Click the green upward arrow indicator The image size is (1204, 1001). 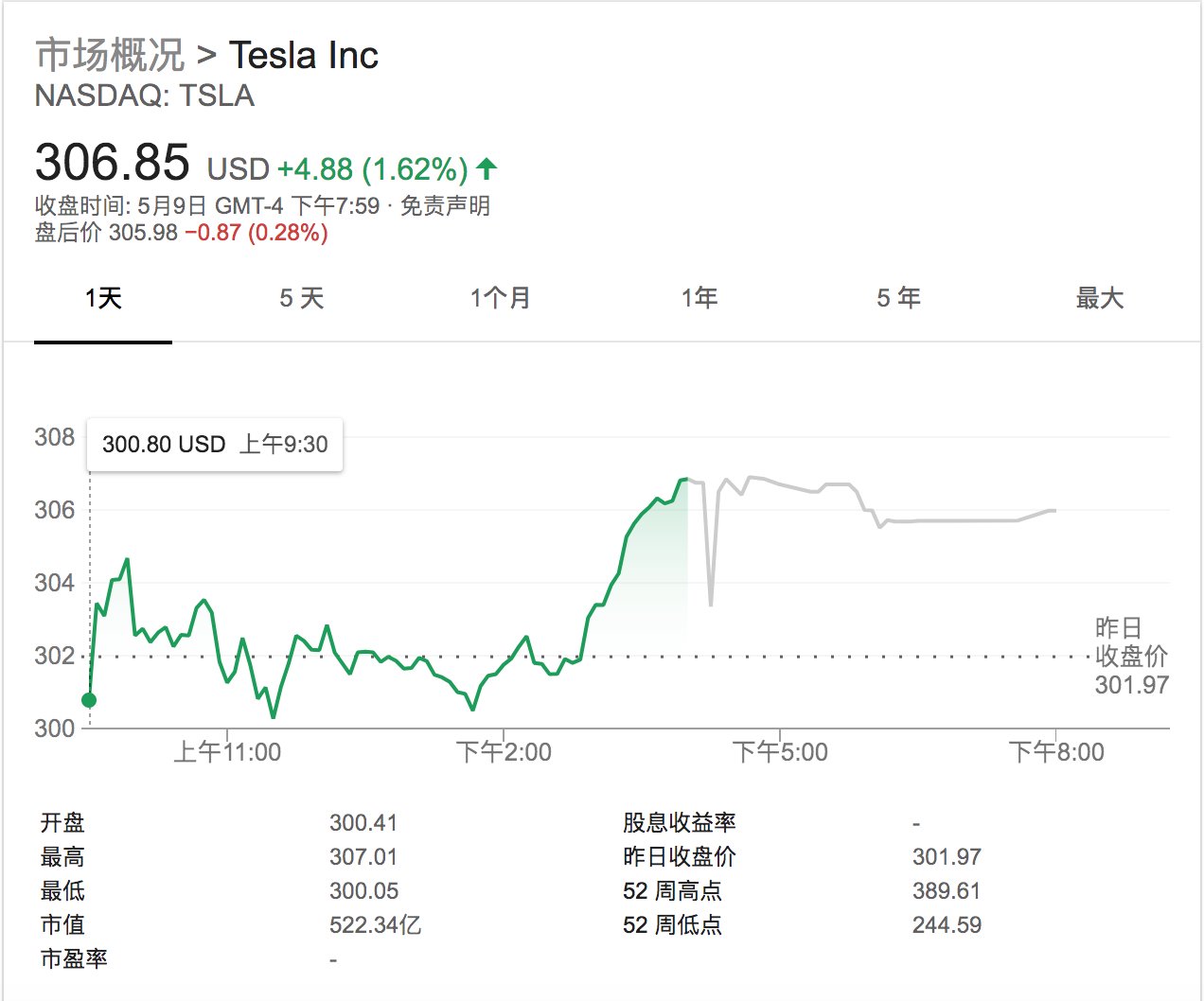pyautogui.click(x=486, y=170)
